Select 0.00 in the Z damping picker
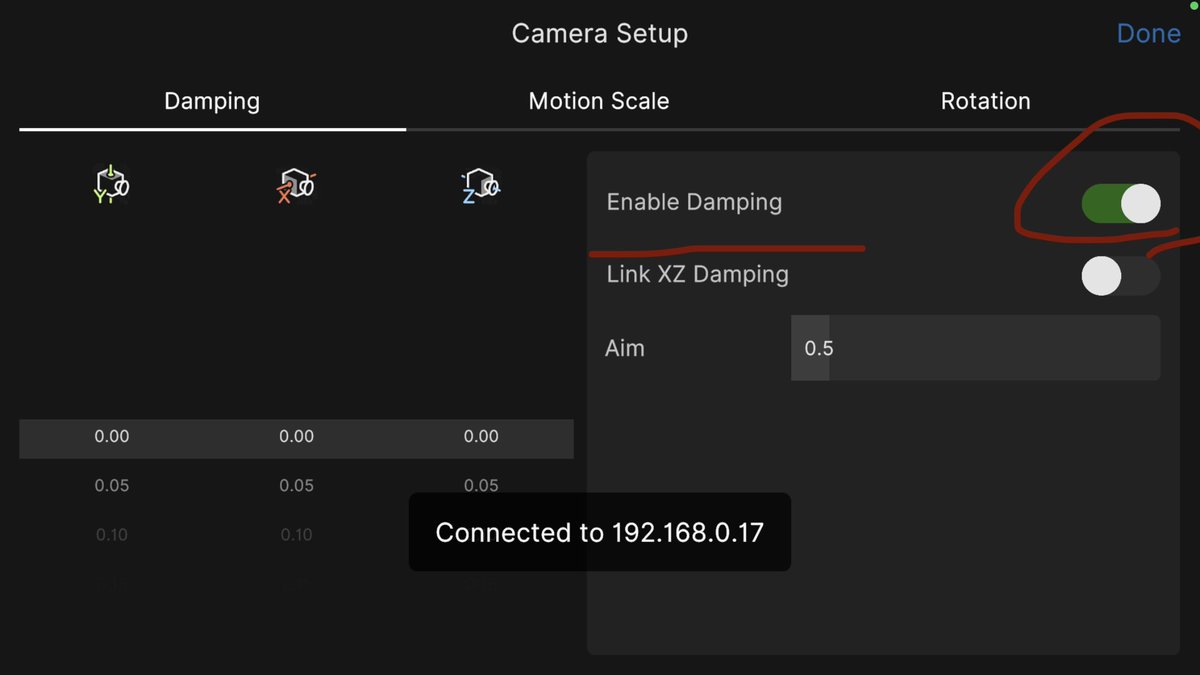This screenshot has width=1200, height=675. tap(481, 436)
